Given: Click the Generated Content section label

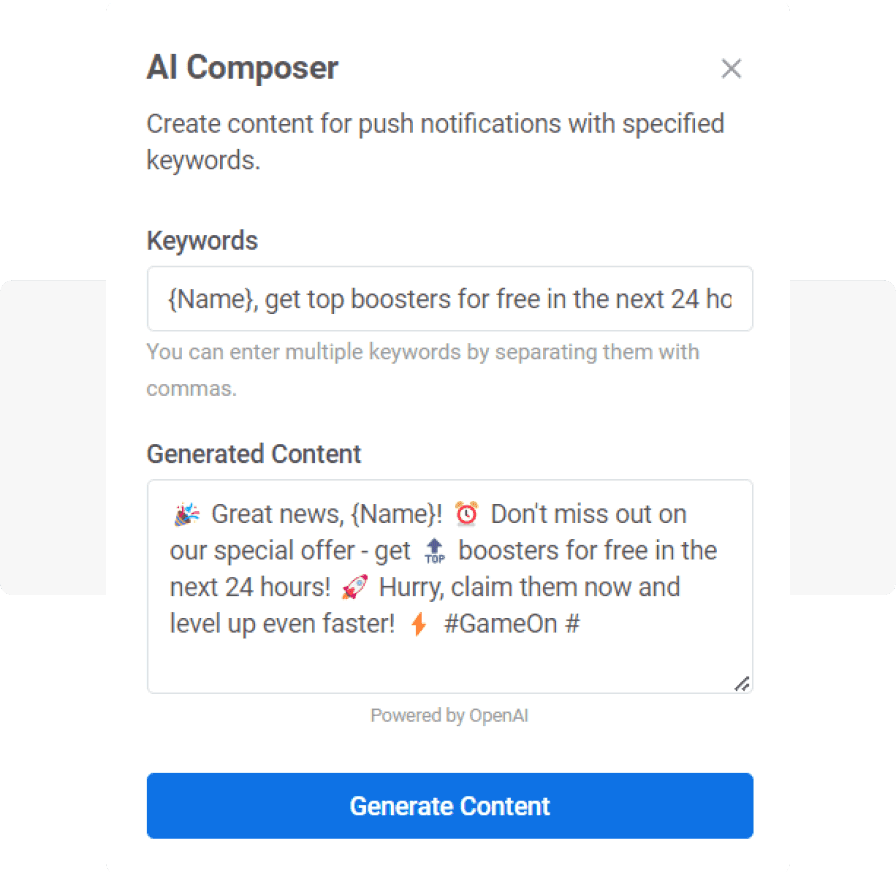Looking at the screenshot, I should click(x=253, y=454).
